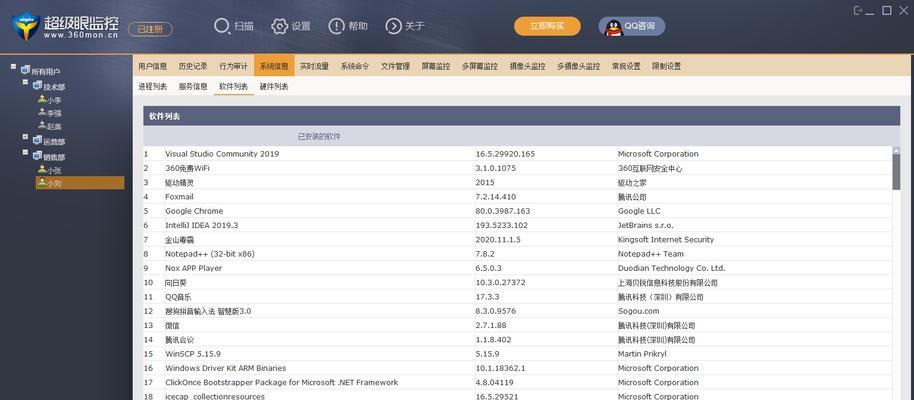Open the 多摄像头监控 tab

(x=578, y=66)
